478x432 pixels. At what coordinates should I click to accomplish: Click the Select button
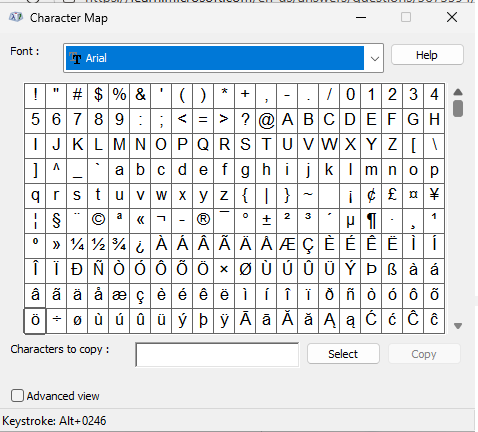343,354
